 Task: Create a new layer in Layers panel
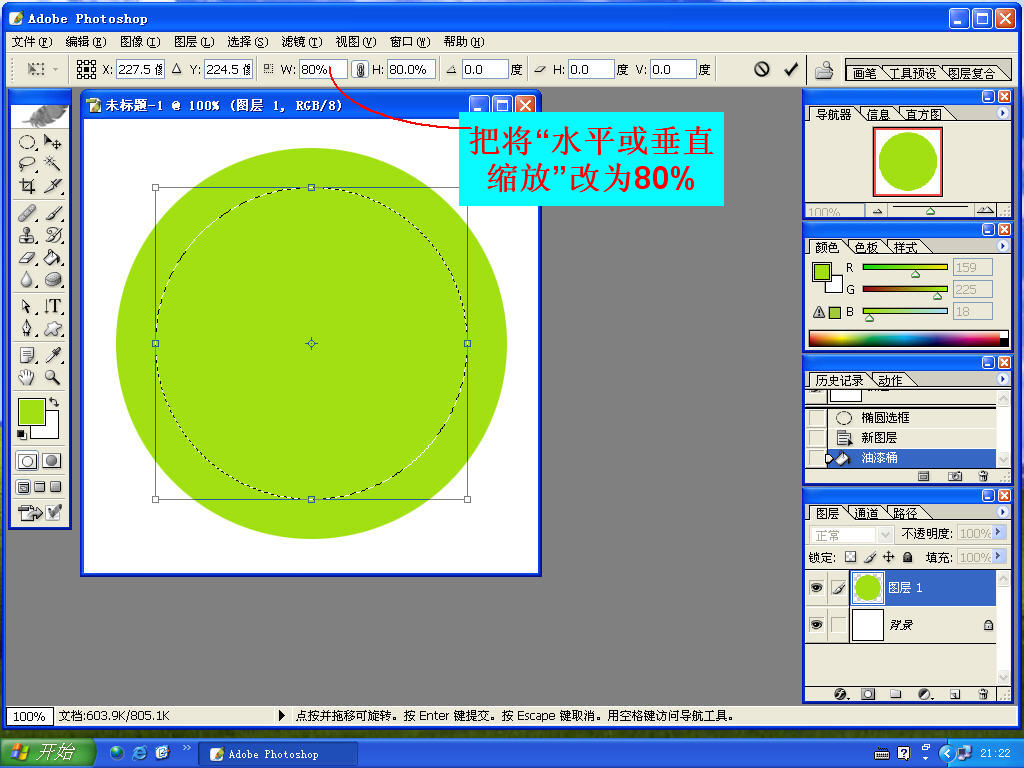[955, 694]
